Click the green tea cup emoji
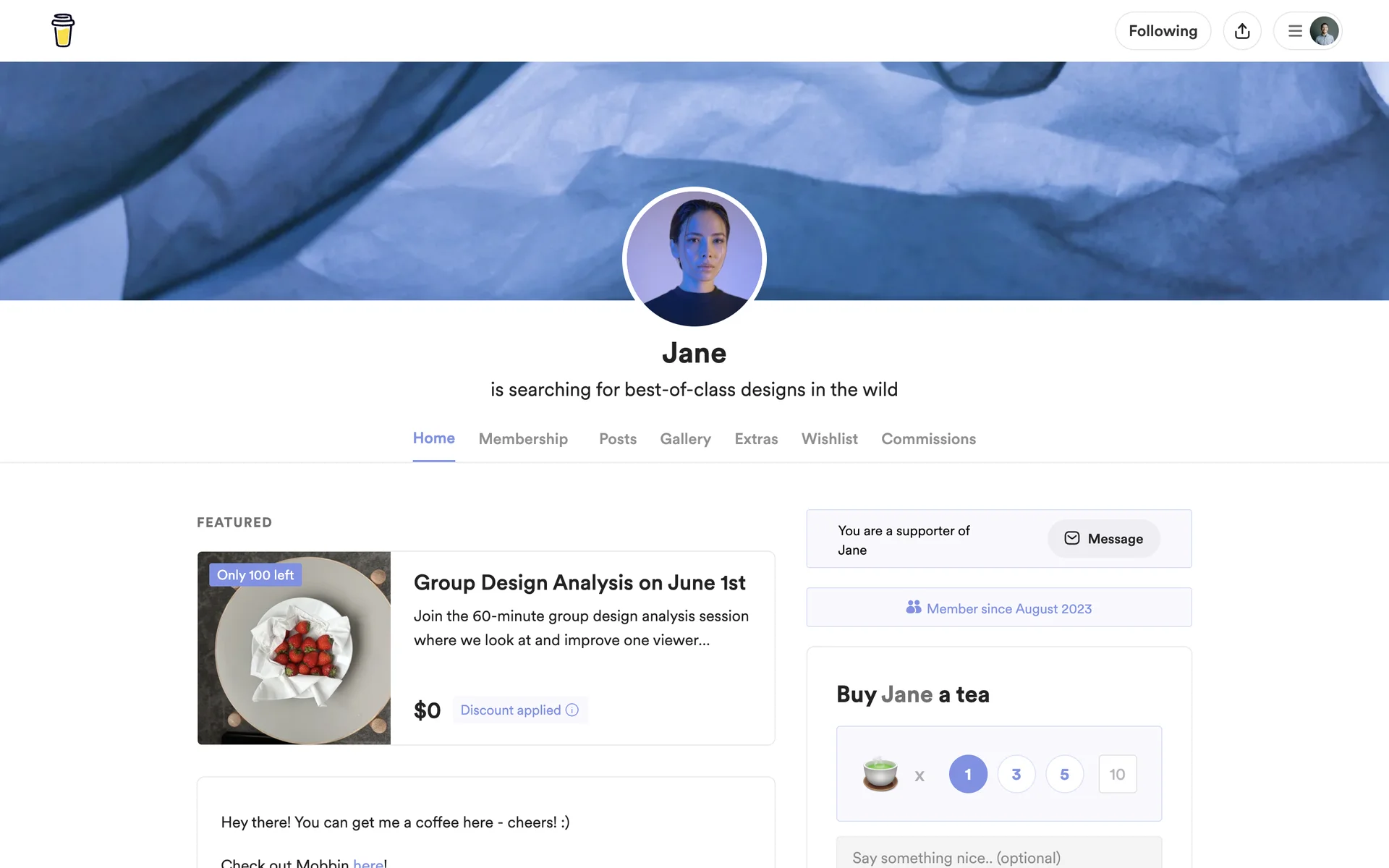The width and height of the screenshot is (1389, 868). tap(880, 774)
